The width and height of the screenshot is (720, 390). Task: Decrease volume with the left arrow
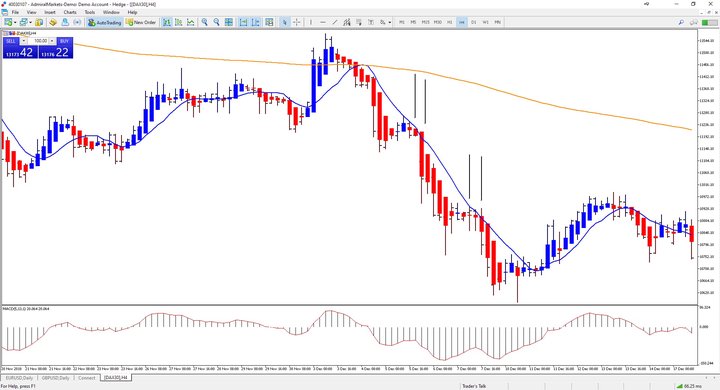[24, 41]
